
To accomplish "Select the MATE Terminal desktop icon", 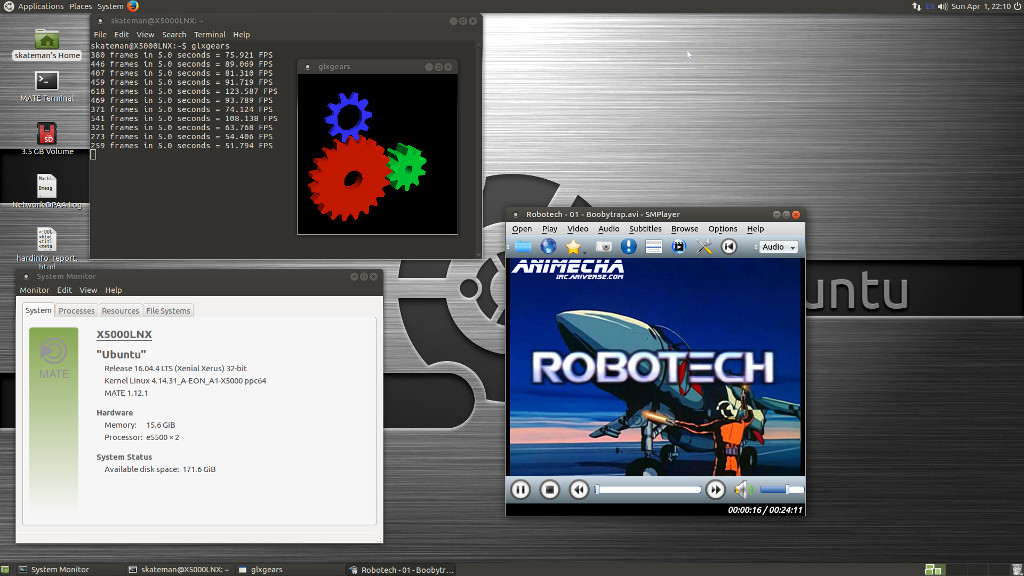I will point(47,86).
